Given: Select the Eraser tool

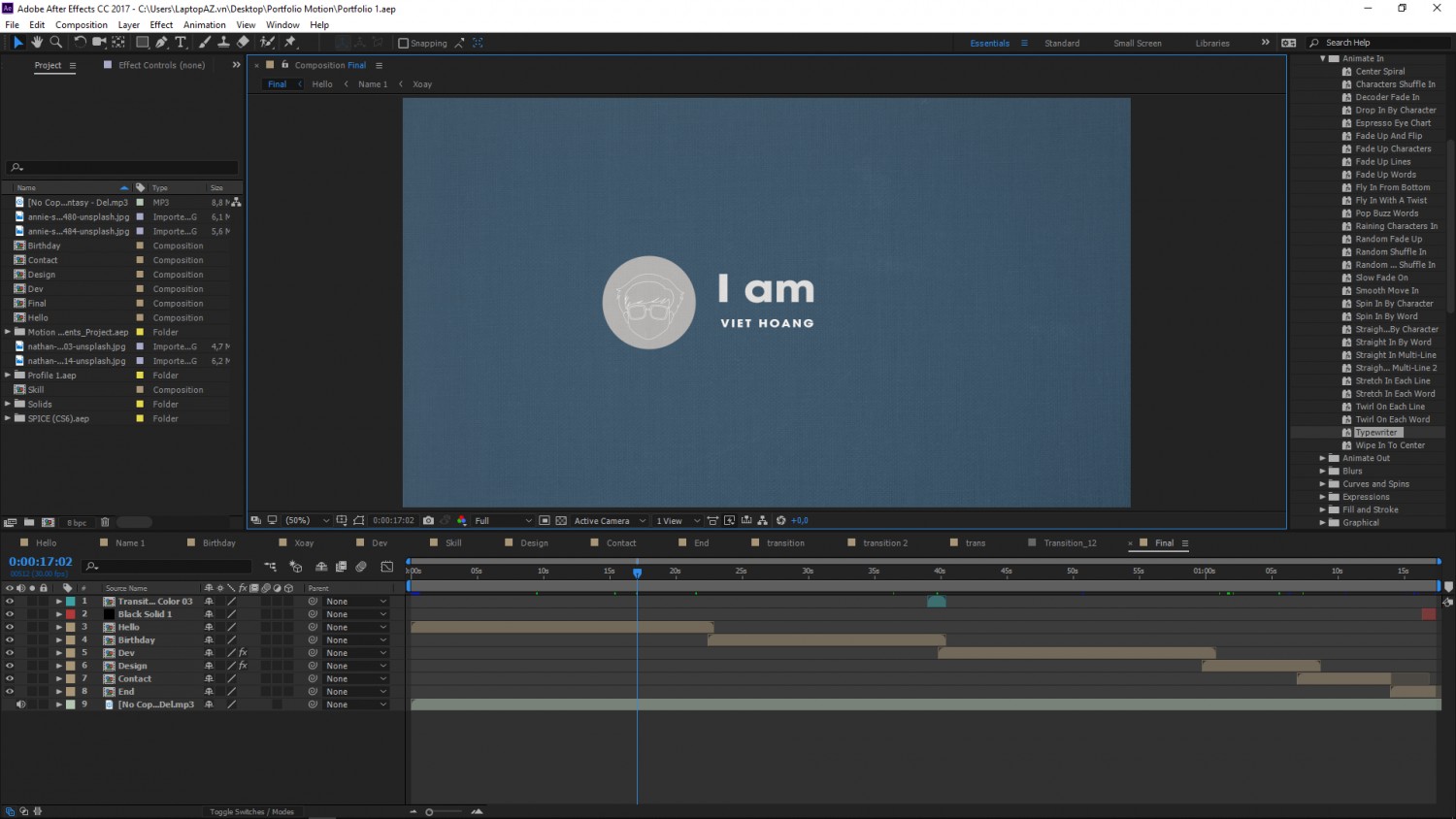Looking at the screenshot, I should coord(243,43).
